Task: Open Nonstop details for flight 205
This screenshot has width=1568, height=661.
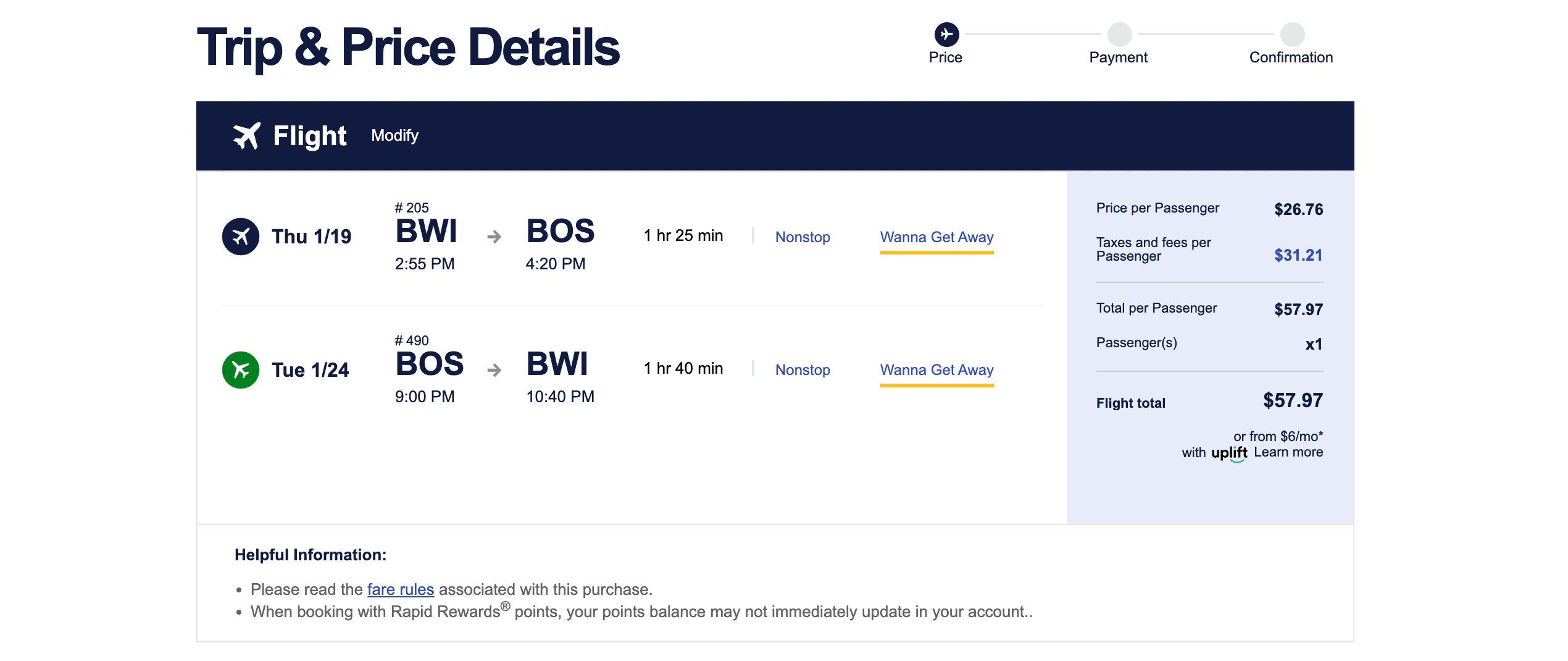Action: (802, 237)
